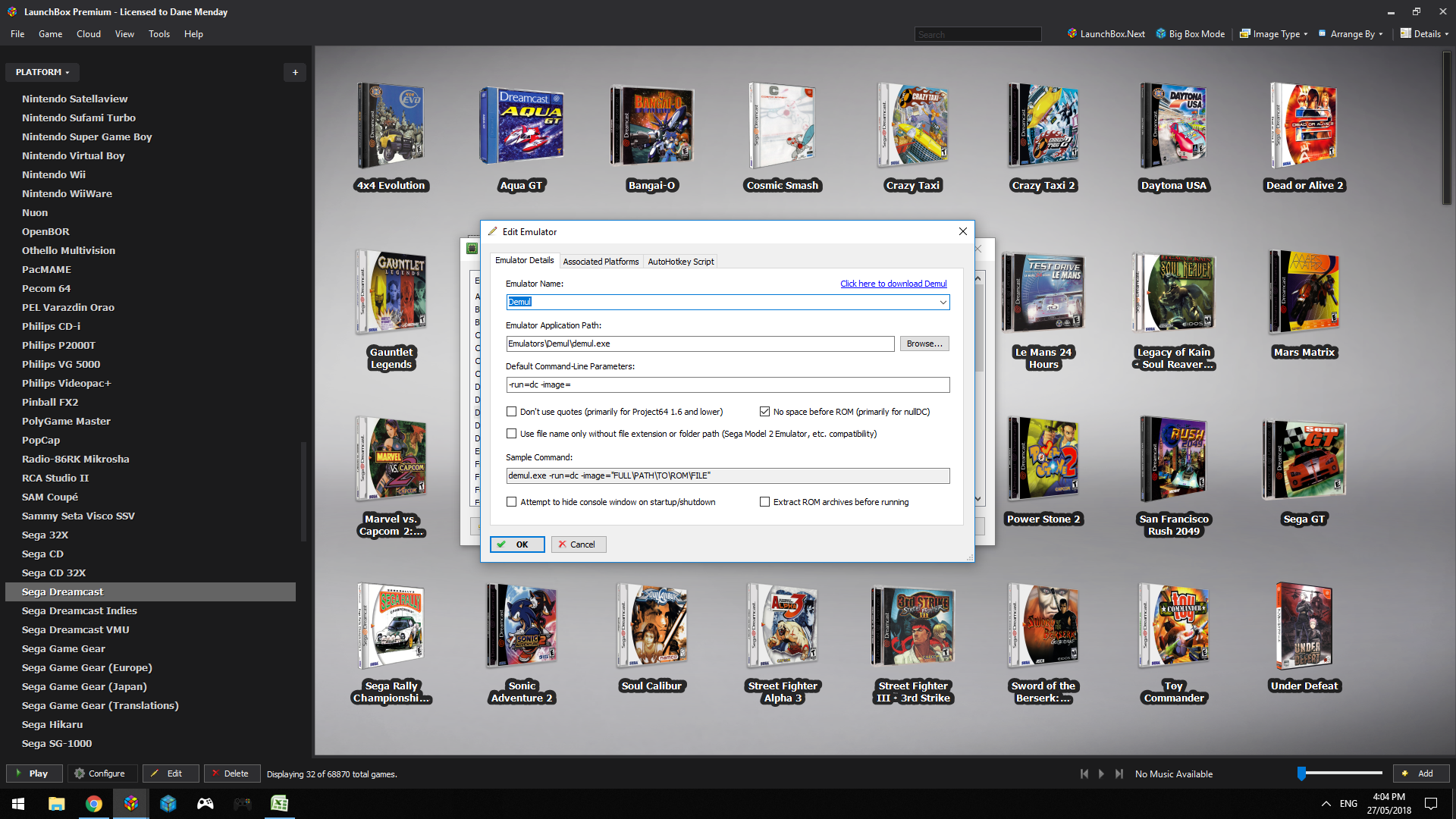1456x819 pixels.
Task: Select the Soul Calibur game cover
Action: coord(652,626)
